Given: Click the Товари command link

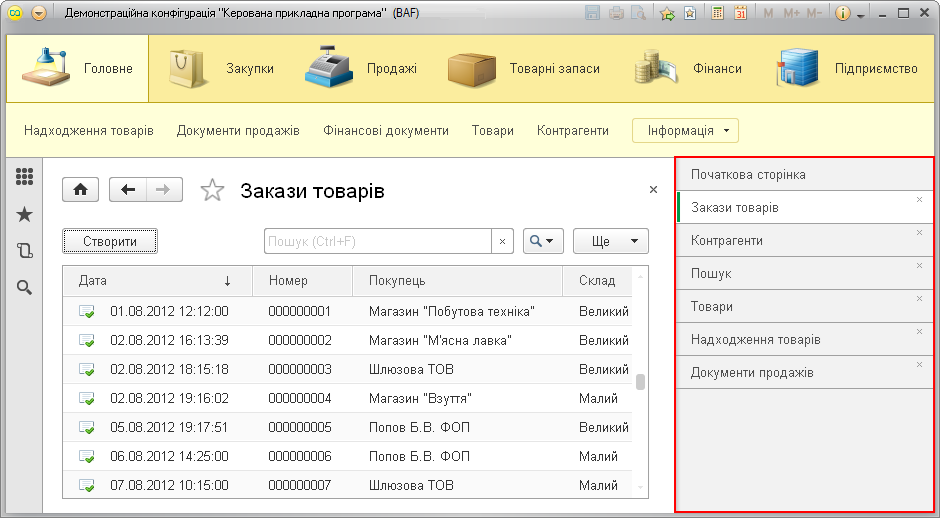Looking at the screenshot, I should (492, 131).
